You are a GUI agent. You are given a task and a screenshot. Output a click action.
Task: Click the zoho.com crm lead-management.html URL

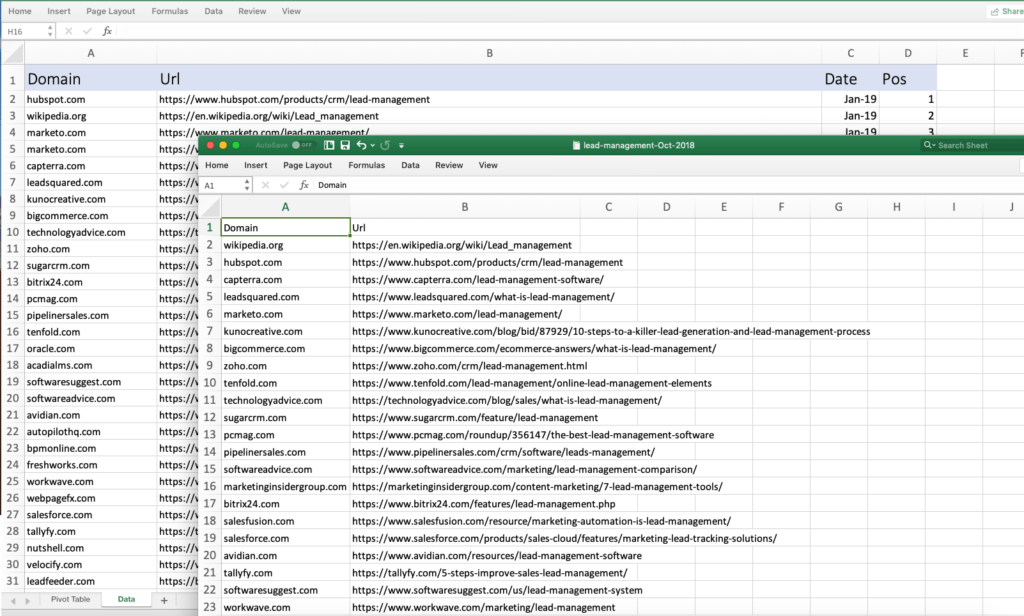[x=470, y=366]
